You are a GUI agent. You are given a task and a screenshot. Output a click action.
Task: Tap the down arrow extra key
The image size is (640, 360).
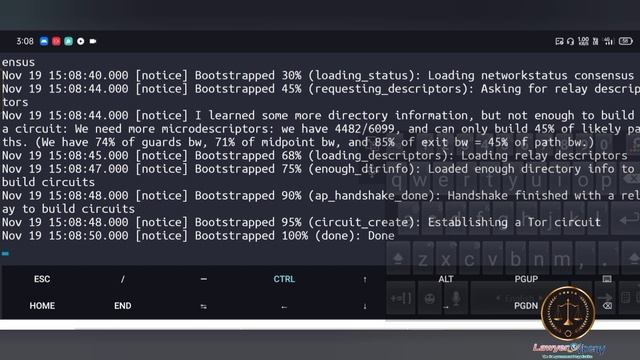click(x=365, y=306)
